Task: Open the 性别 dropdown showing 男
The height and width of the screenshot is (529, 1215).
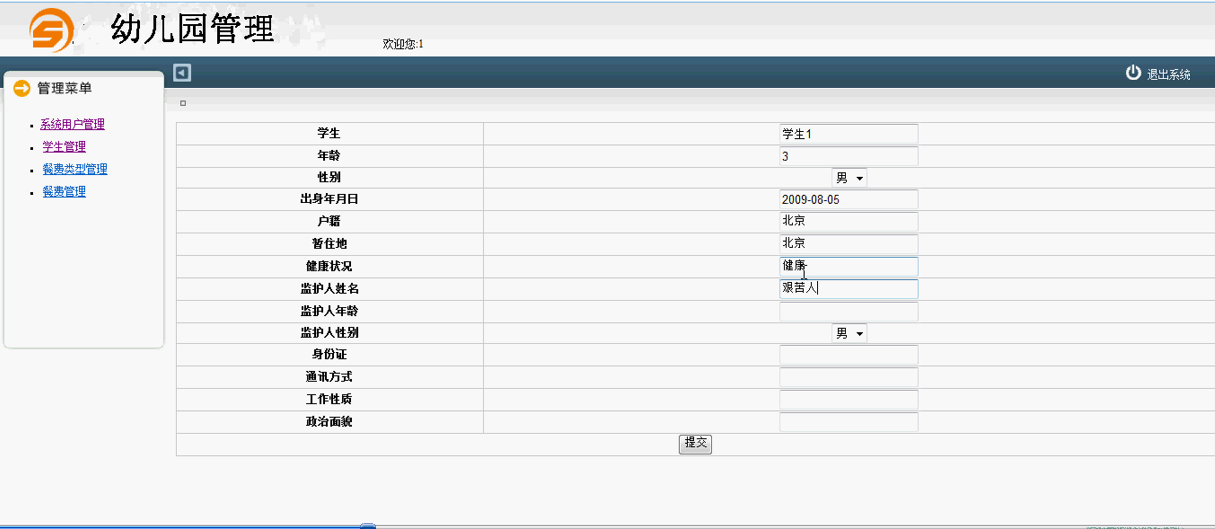Action: click(x=849, y=178)
